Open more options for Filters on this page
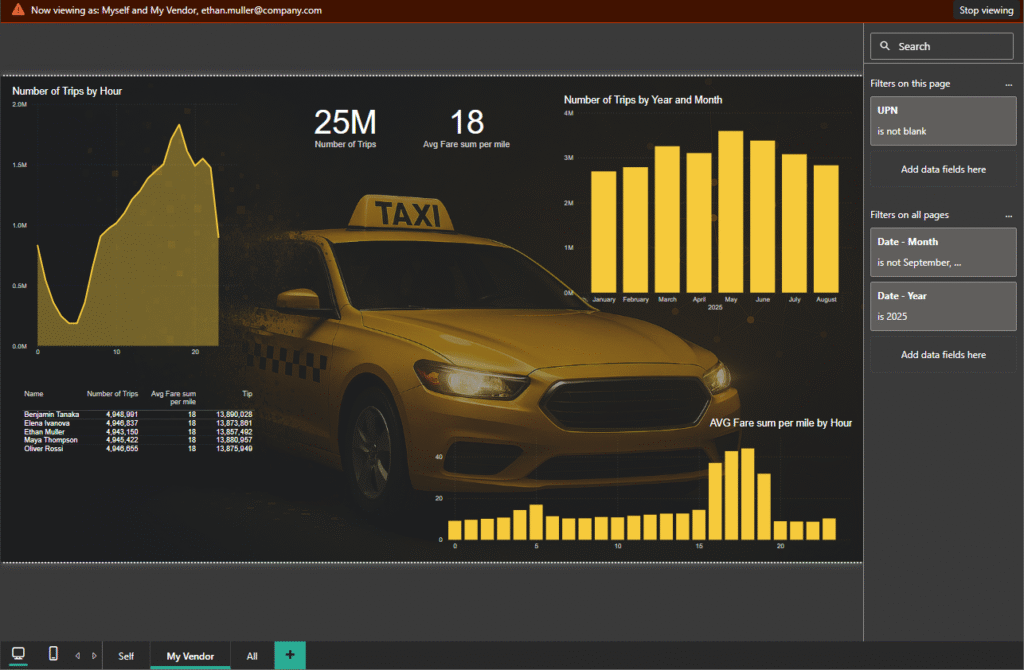1024x670 pixels. [1008, 84]
